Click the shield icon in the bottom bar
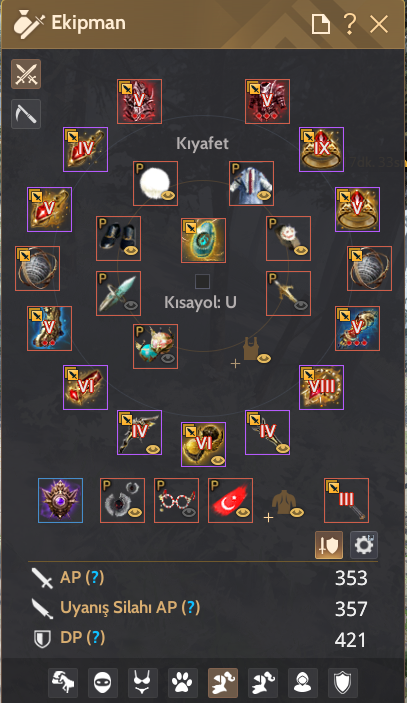The image size is (407, 703). pyautogui.click(x=343, y=683)
